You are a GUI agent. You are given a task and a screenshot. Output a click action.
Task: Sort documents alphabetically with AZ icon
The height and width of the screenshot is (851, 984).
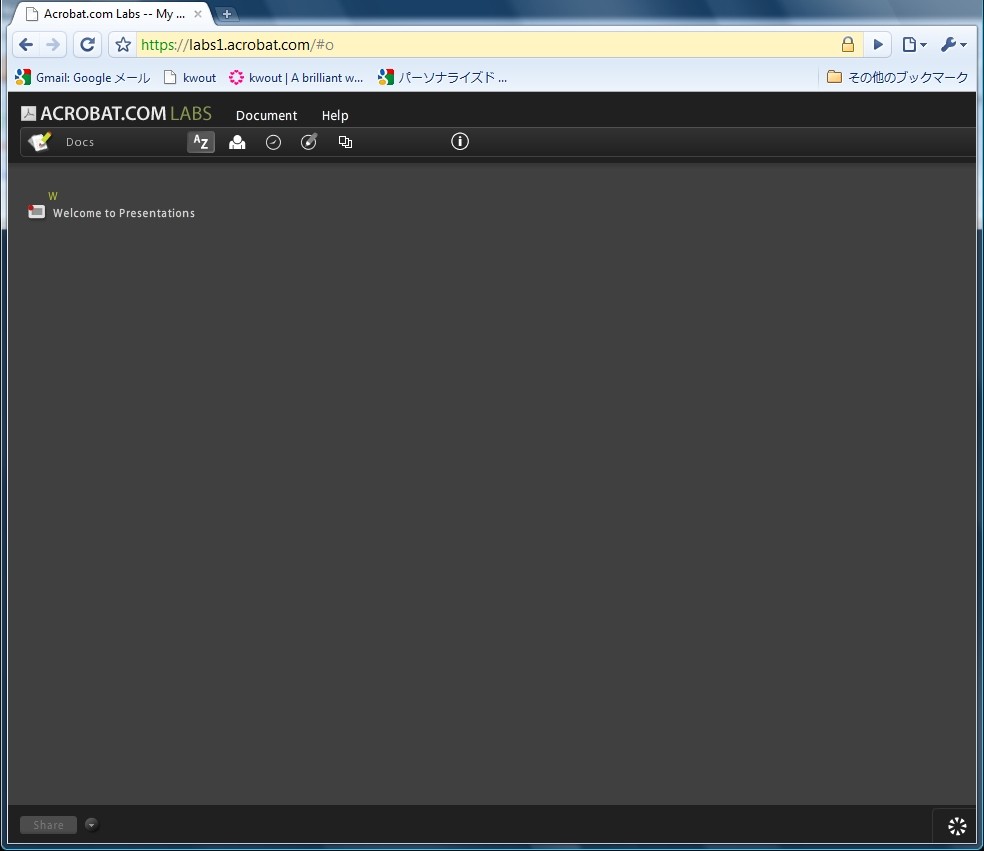[201, 142]
